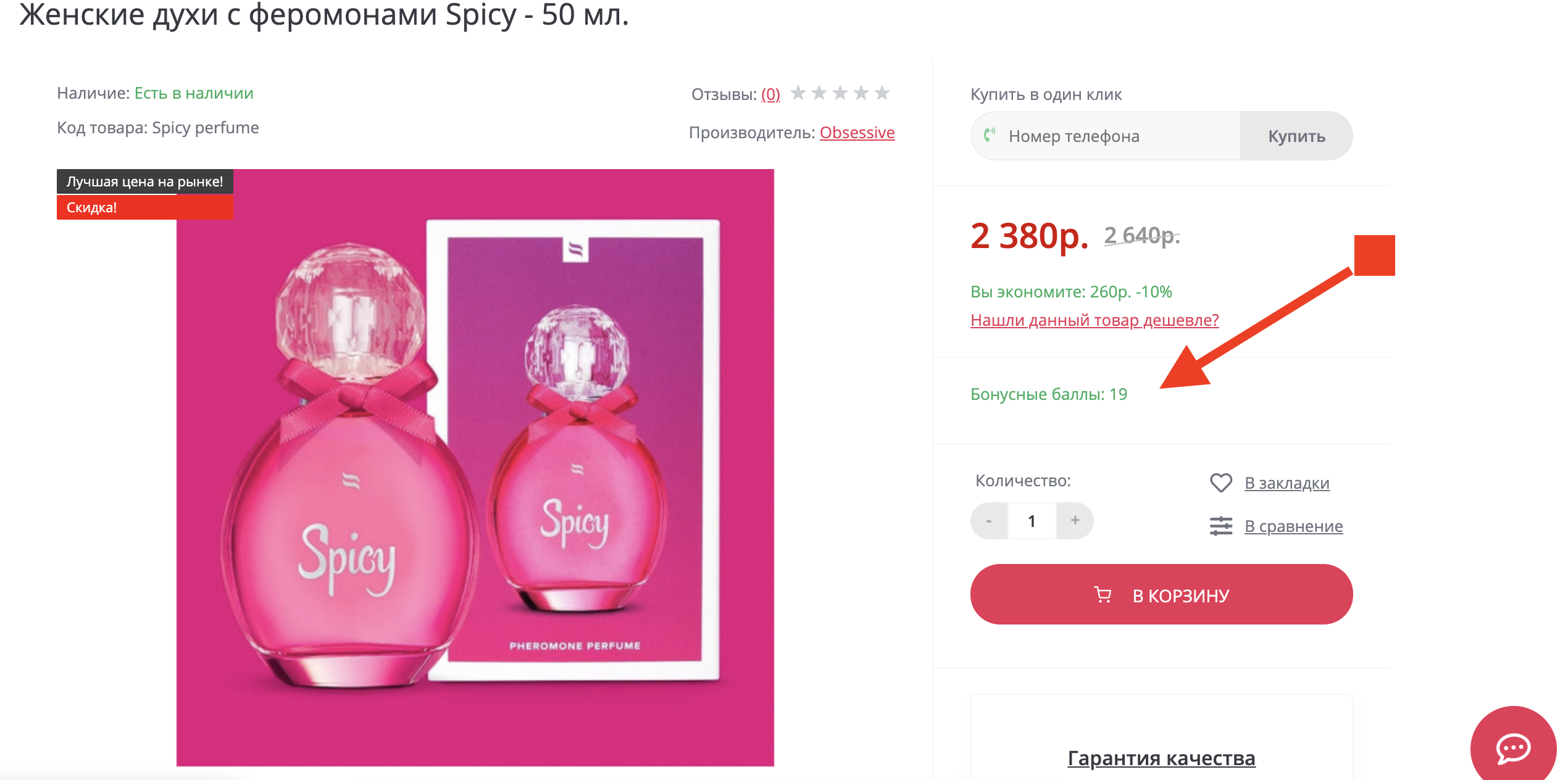Focus the phone number input field

1117,136
